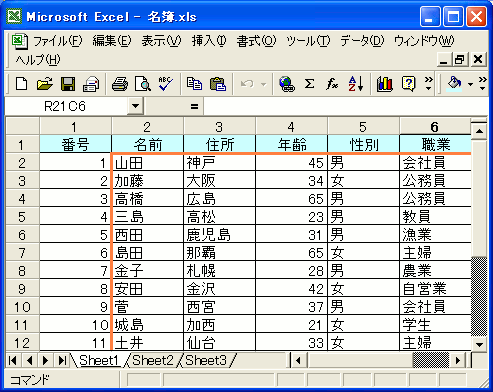
Task: Open the Fill Color dropdown arrow
Action: (x=470, y=84)
